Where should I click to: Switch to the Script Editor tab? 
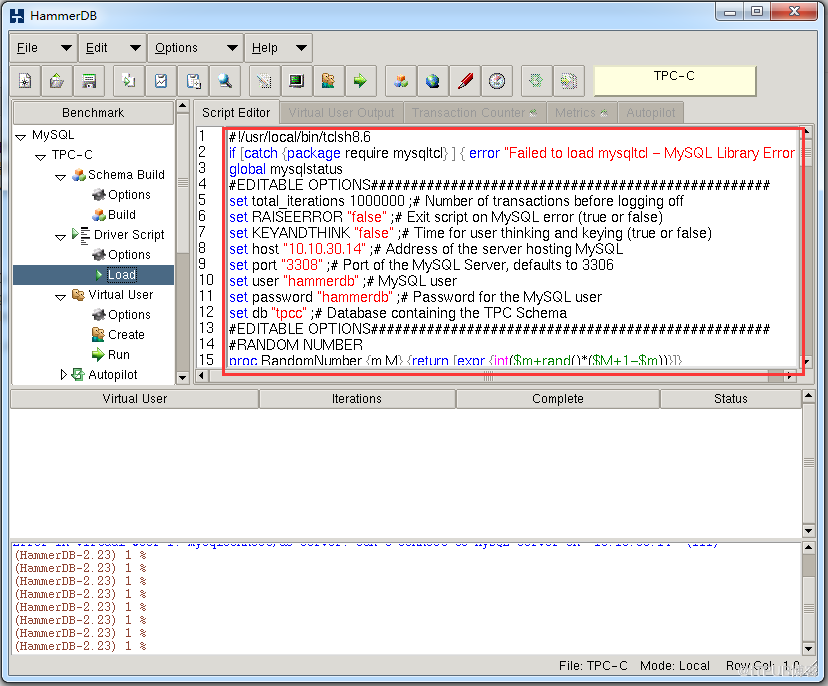pyautogui.click(x=236, y=112)
